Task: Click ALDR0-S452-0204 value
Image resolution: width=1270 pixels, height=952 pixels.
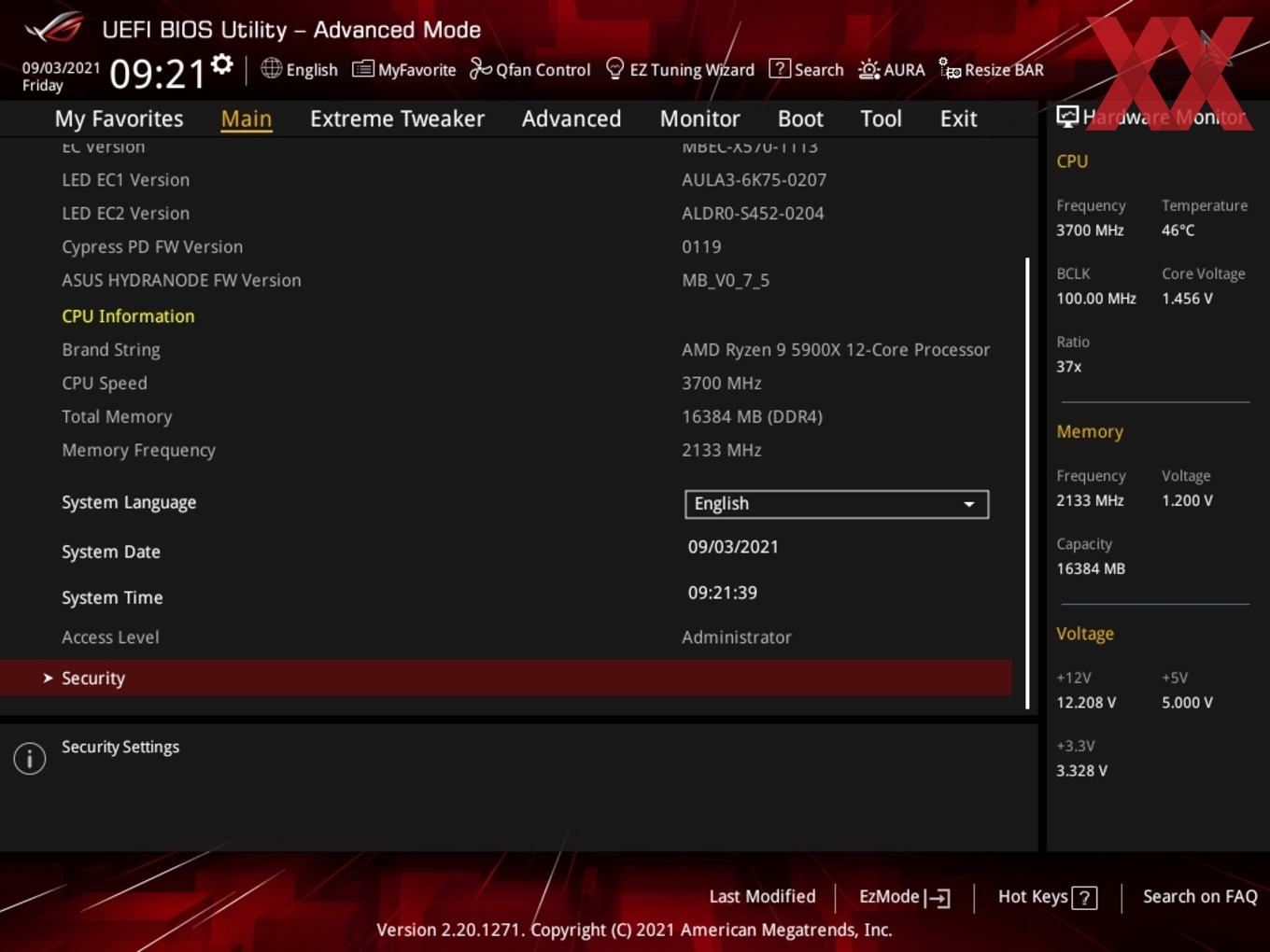Action: pos(753,214)
